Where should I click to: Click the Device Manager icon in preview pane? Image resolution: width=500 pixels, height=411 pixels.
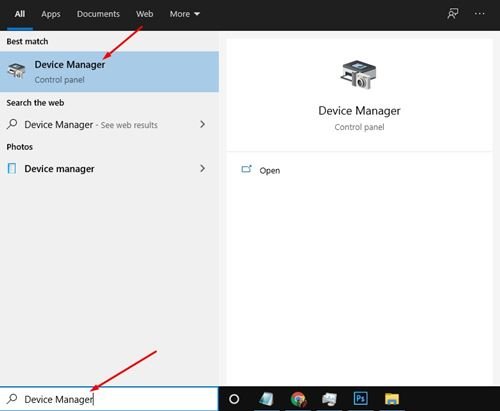359,74
